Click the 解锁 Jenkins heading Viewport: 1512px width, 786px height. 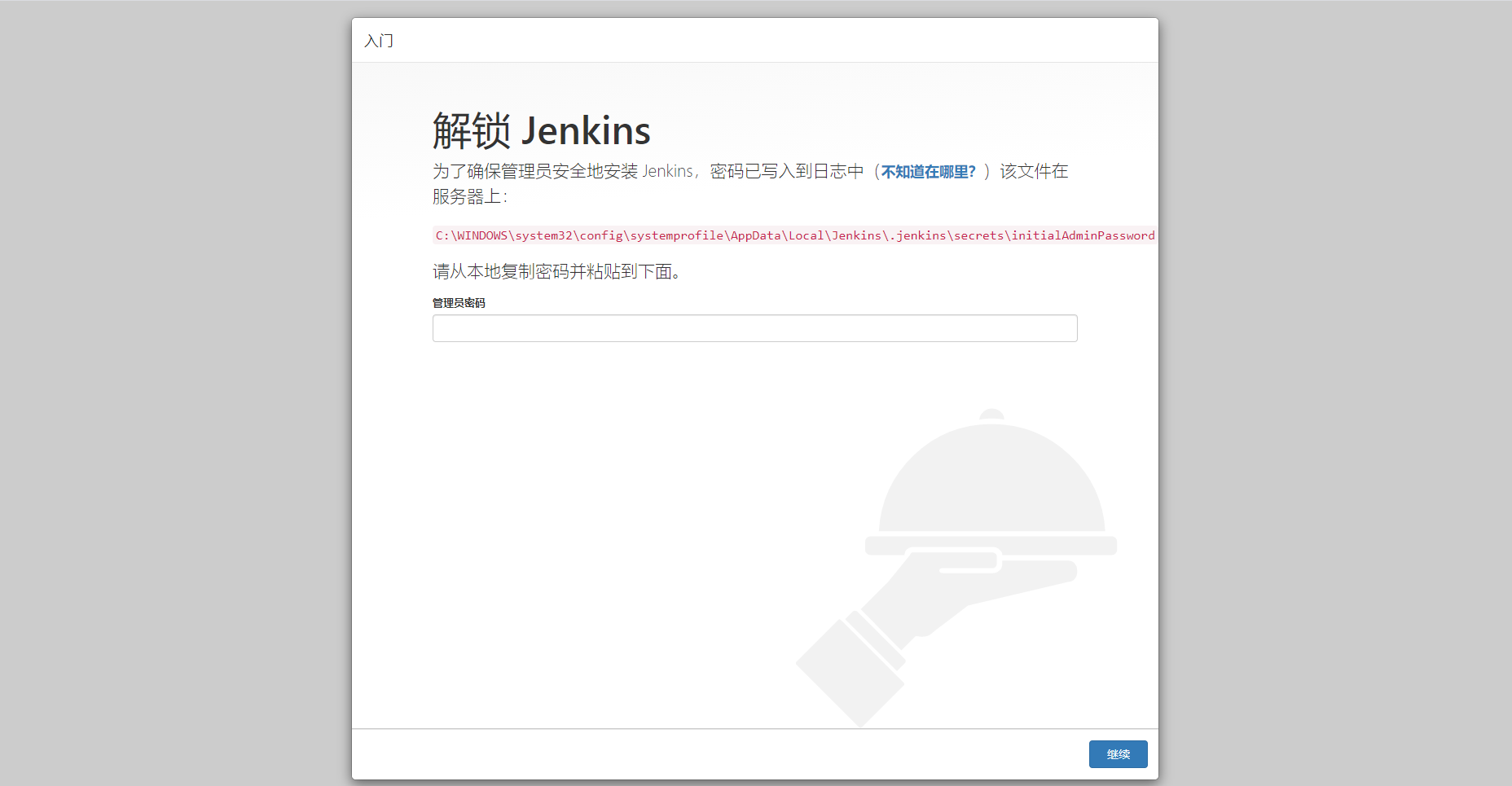click(541, 130)
